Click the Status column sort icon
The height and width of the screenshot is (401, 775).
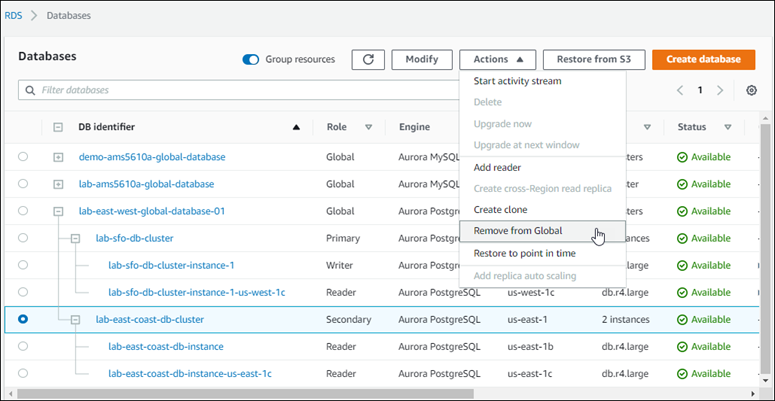point(727,128)
